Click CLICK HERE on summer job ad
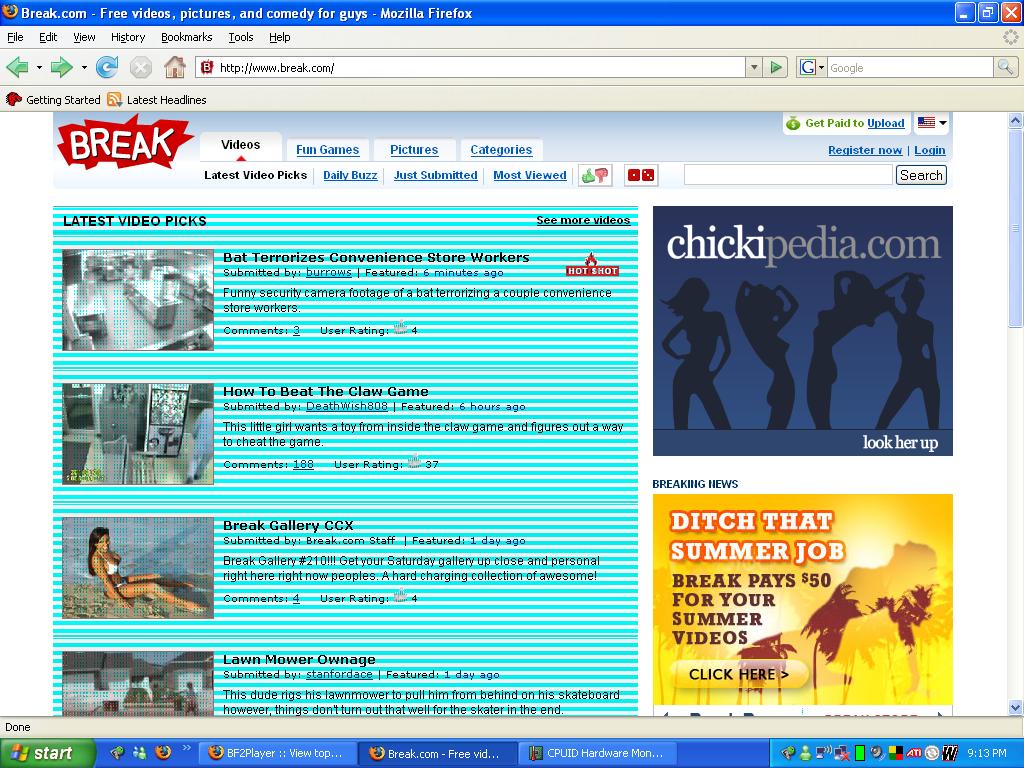The height and width of the screenshot is (768, 1024). pyautogui.click(x=739, y=674)
